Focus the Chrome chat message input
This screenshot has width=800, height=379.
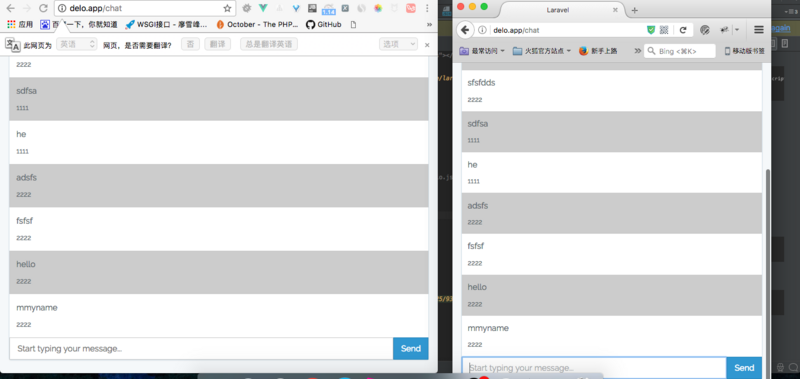[201, 349]
